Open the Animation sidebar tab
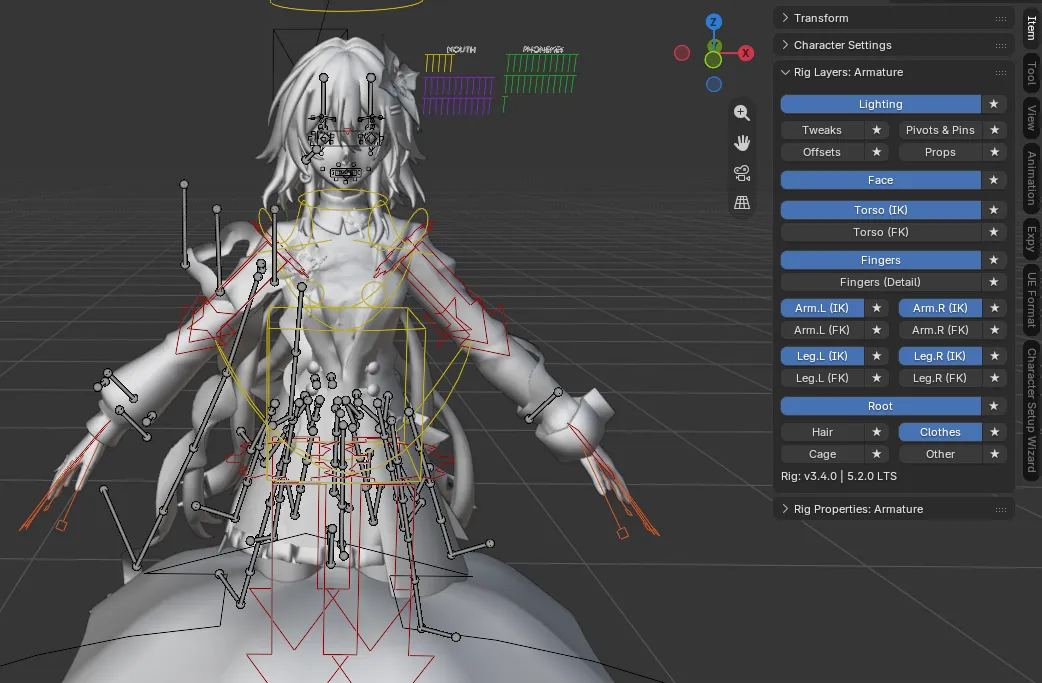1042x683 pixels. click(1031, 178)
